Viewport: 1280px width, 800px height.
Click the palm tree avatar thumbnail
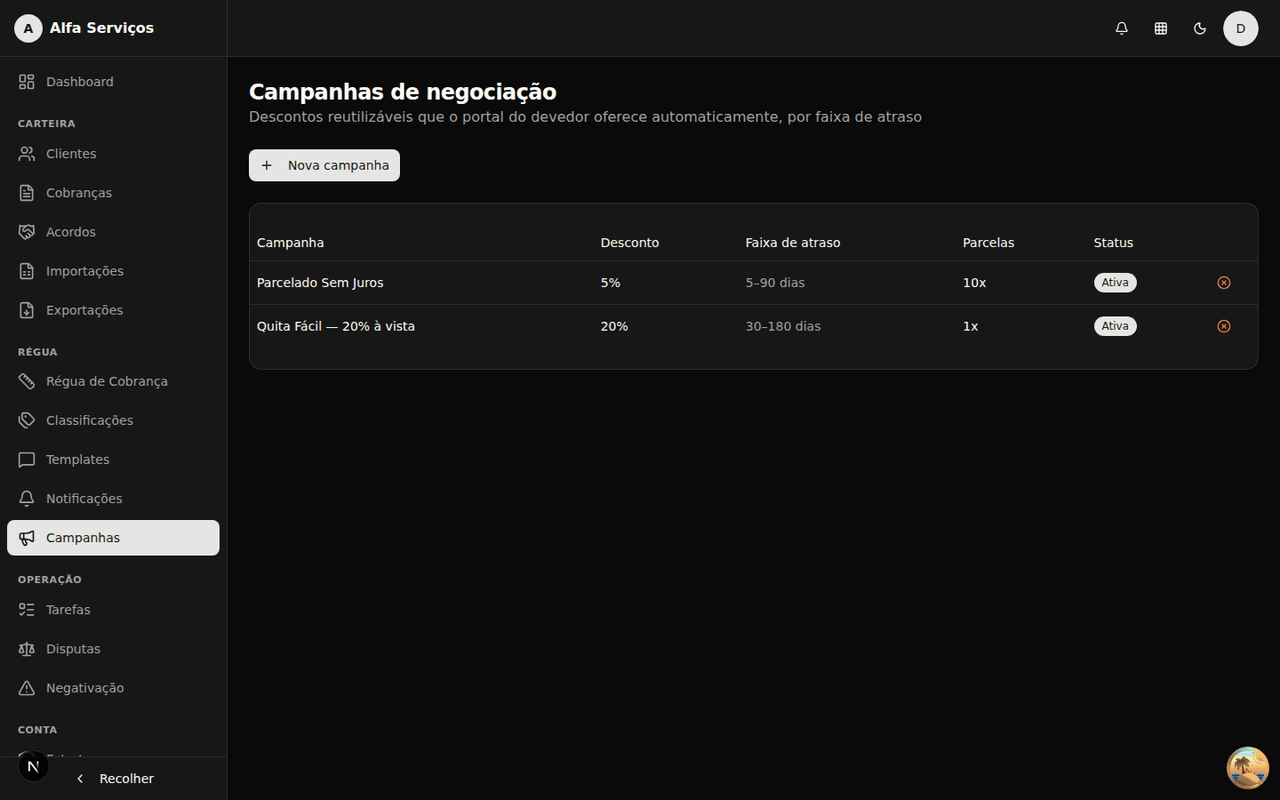pyautogui.click(x=1248, y=768)
